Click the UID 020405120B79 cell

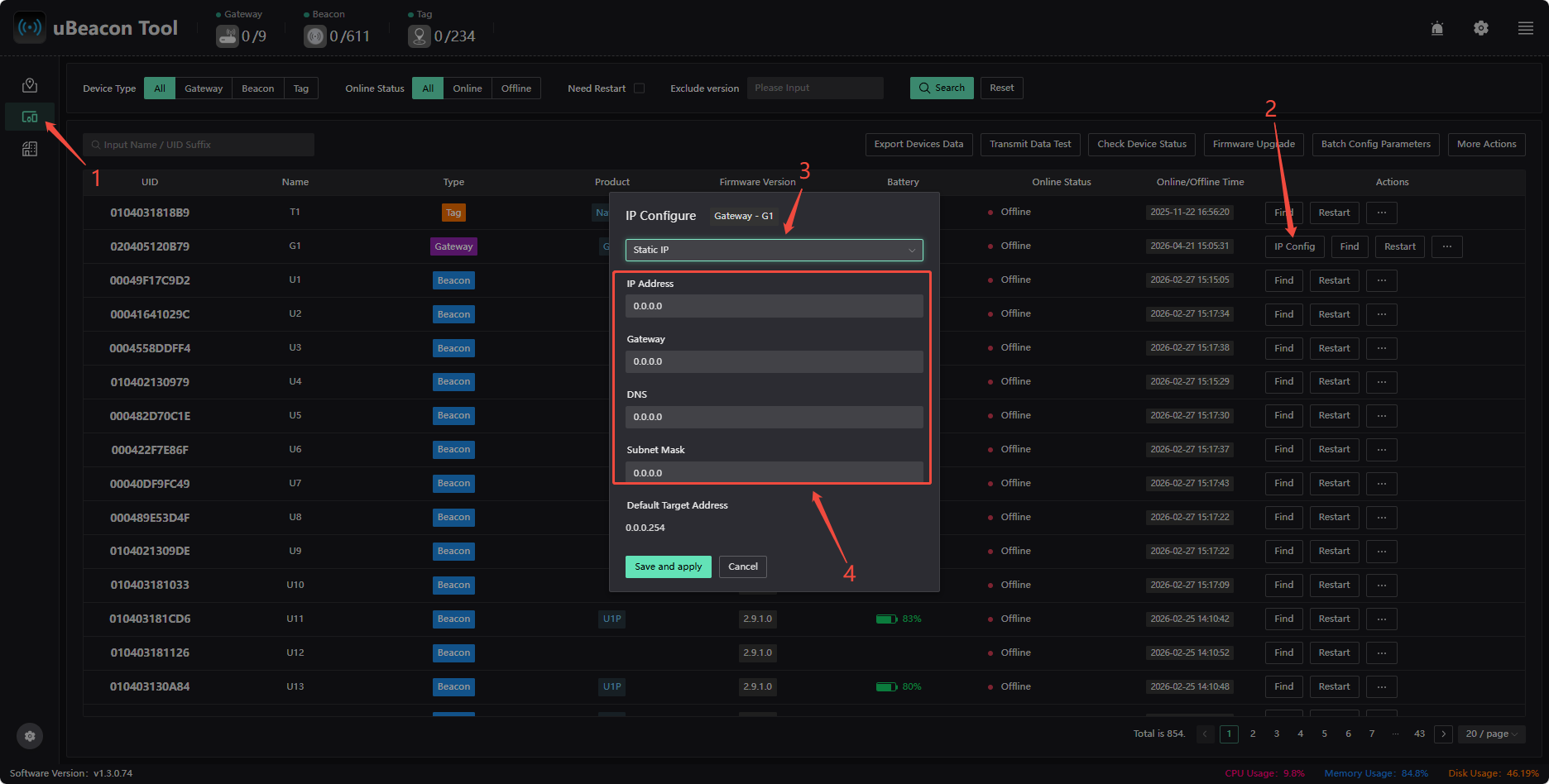(x=150, y=246)
